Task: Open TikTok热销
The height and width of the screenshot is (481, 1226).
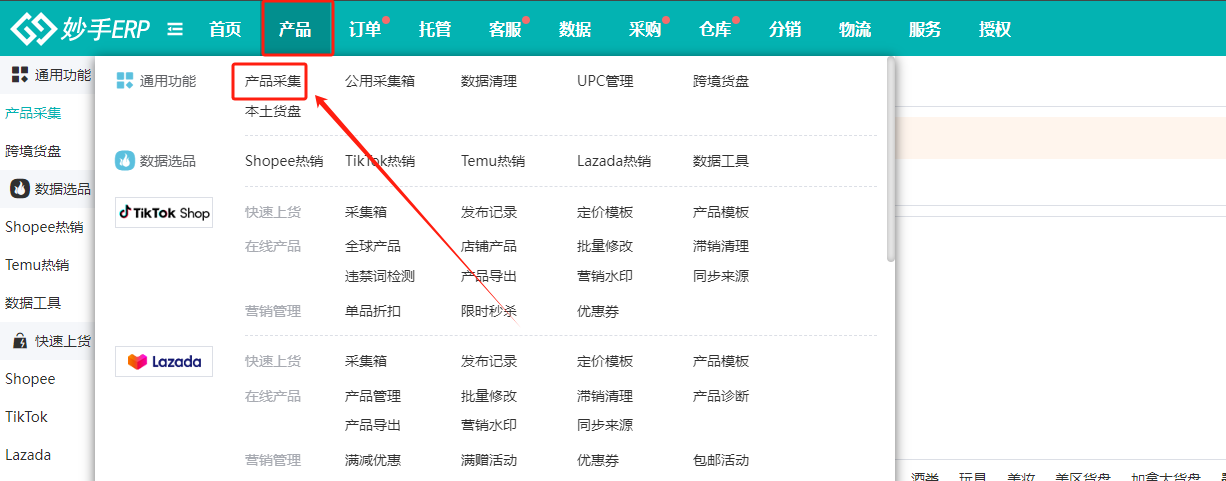Action: [380, 160]
